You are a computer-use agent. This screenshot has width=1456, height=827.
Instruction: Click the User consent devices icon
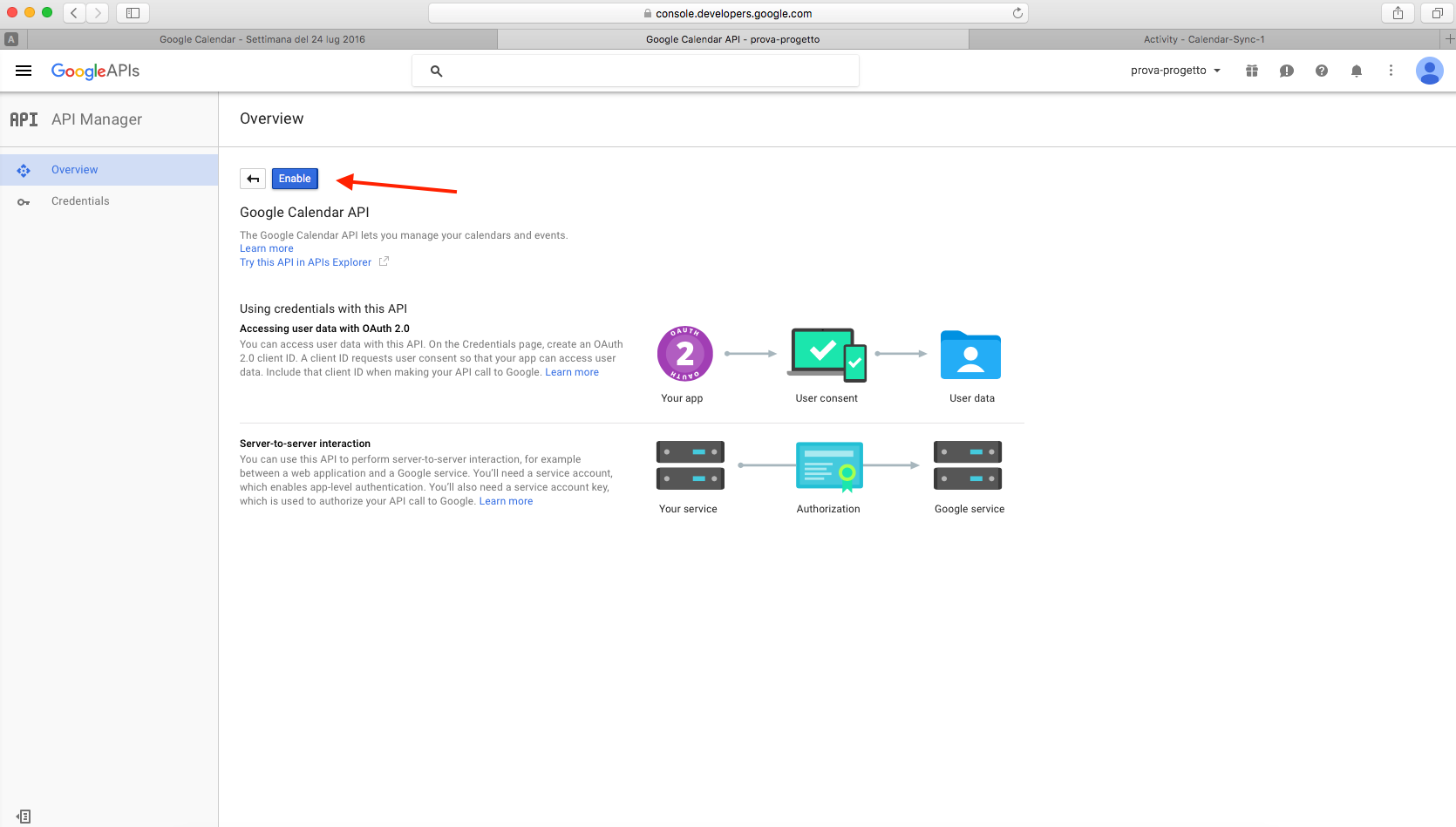click(827, 355)
